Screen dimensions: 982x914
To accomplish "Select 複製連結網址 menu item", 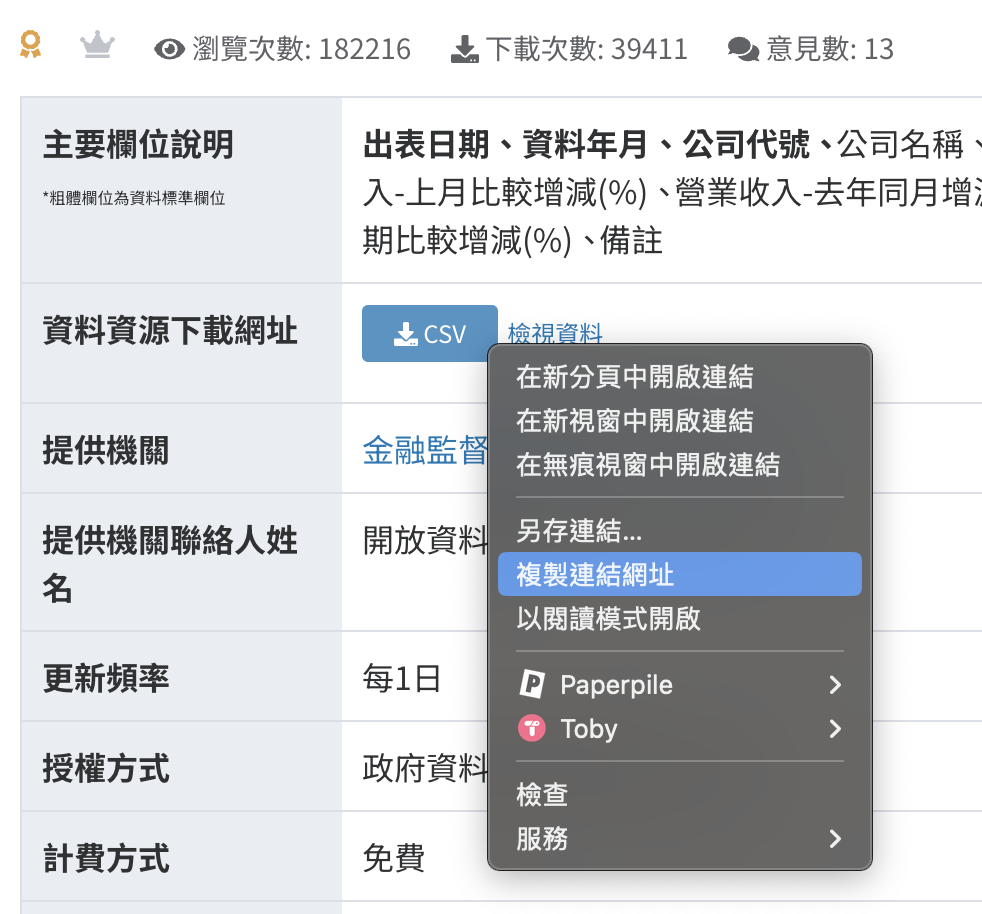I will tap(595, 574).
